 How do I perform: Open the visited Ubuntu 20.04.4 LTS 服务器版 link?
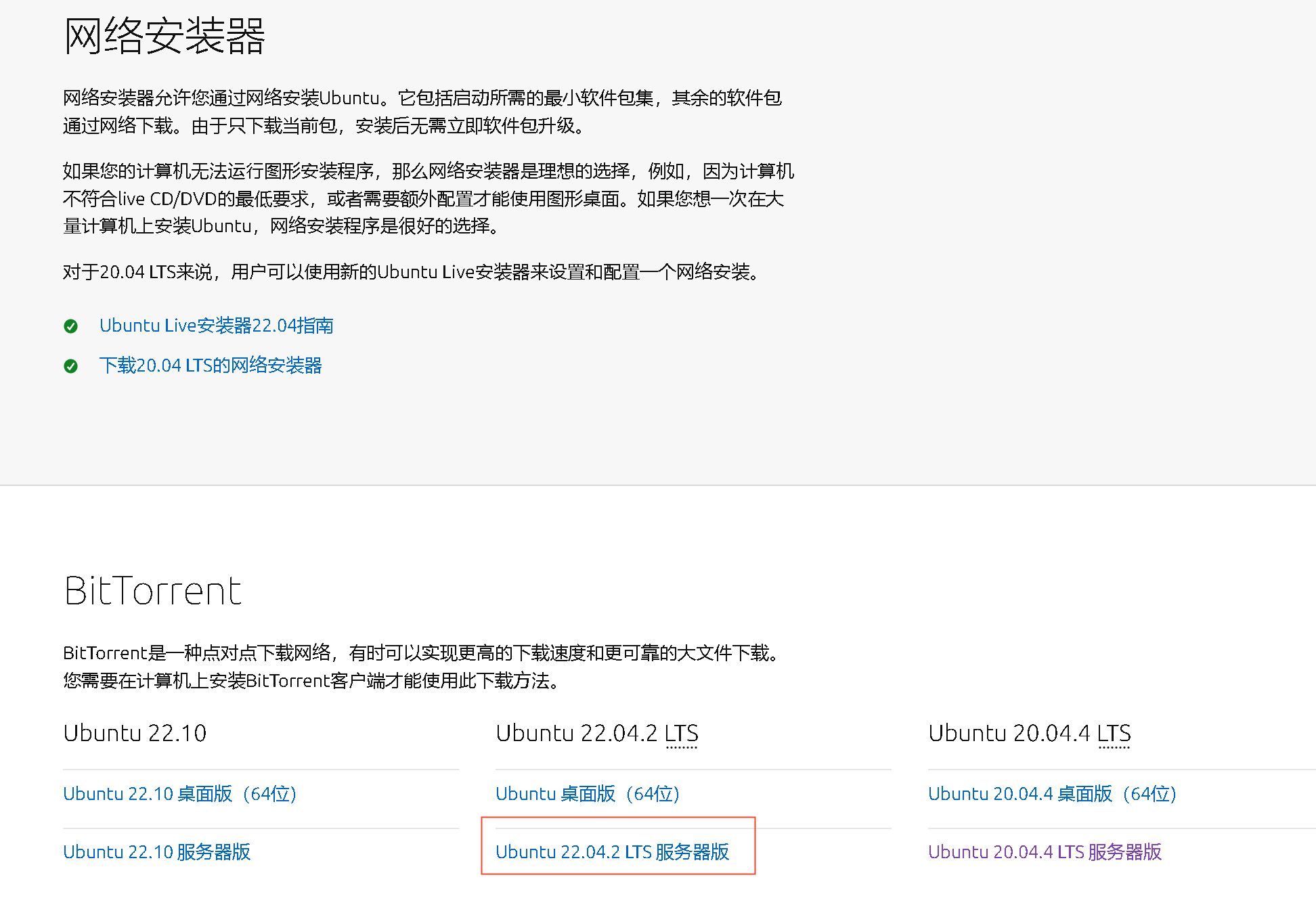pos(1045,851)
